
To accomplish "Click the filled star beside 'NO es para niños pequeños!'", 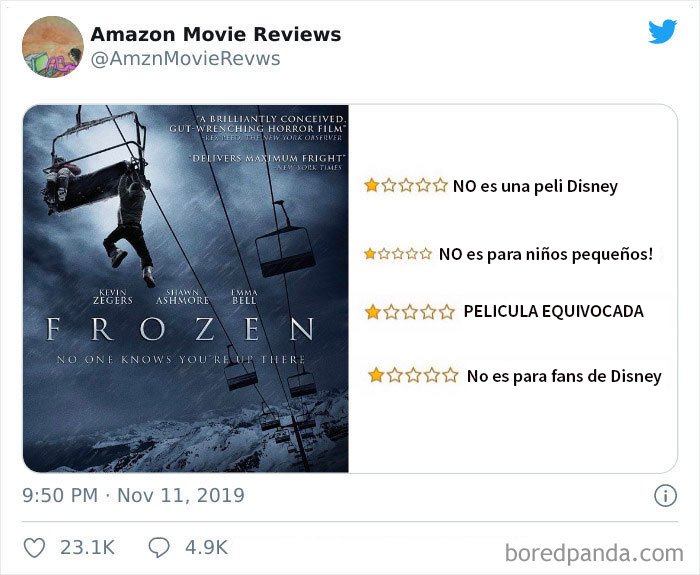I will [x=370, y=254].
